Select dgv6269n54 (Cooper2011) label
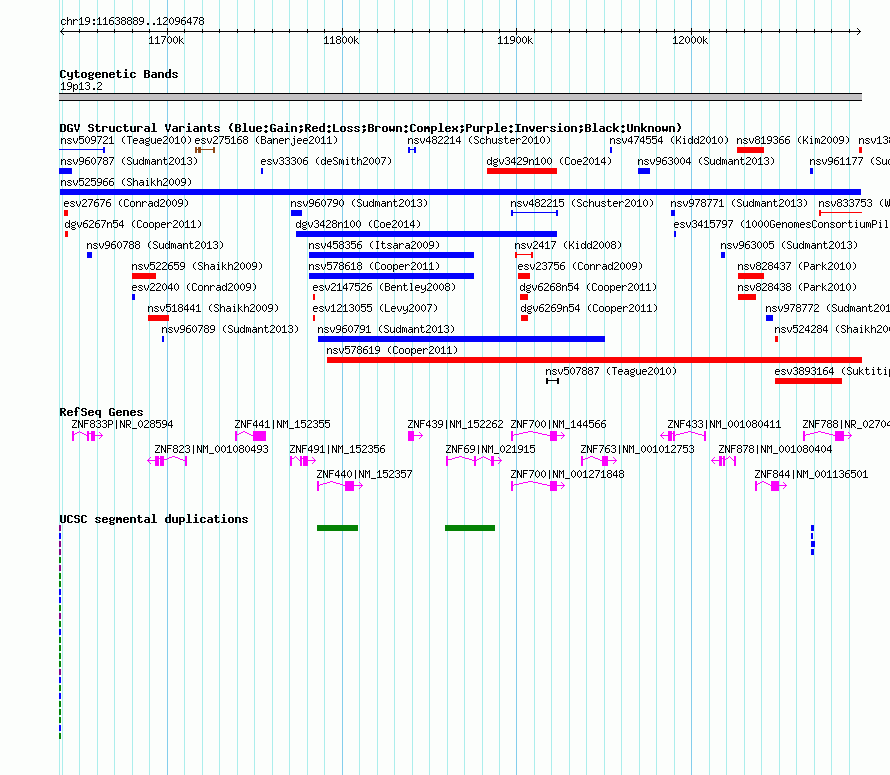 click(x=589, y=308)
